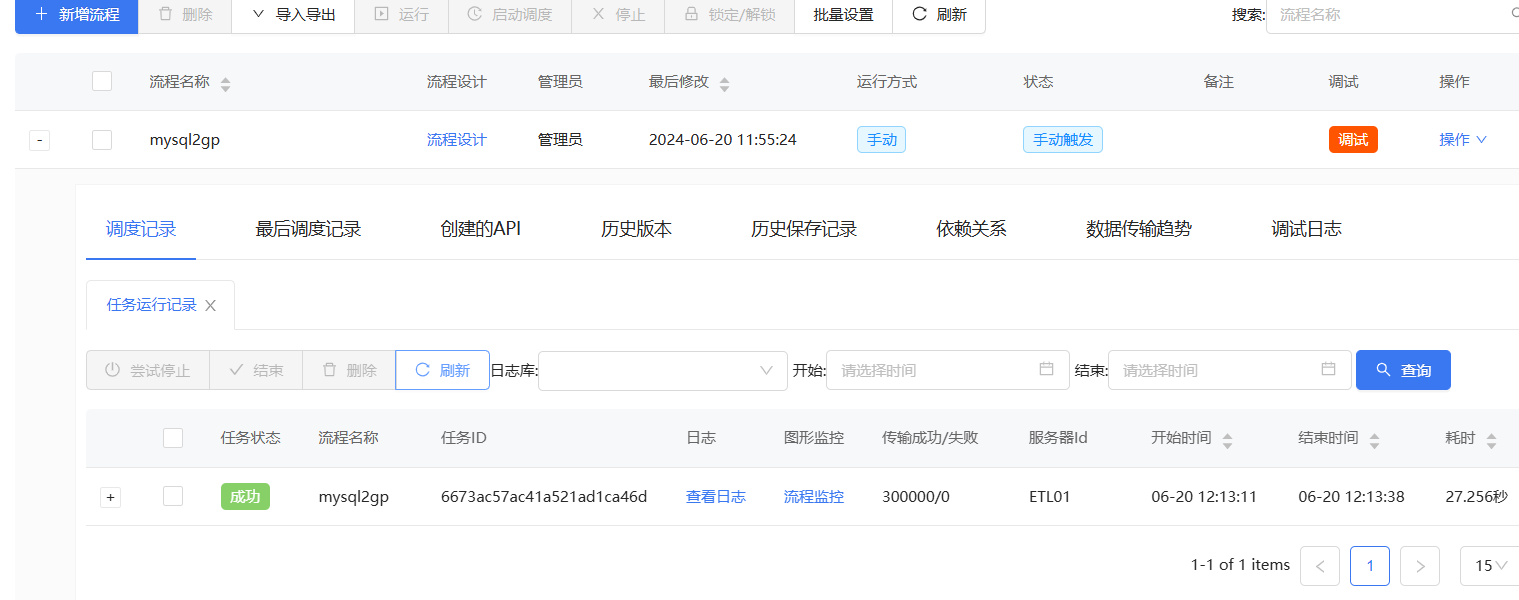Sort by 开始时间 column arrows
Screen dimensions: 1519x600
tap(1227, 440)
